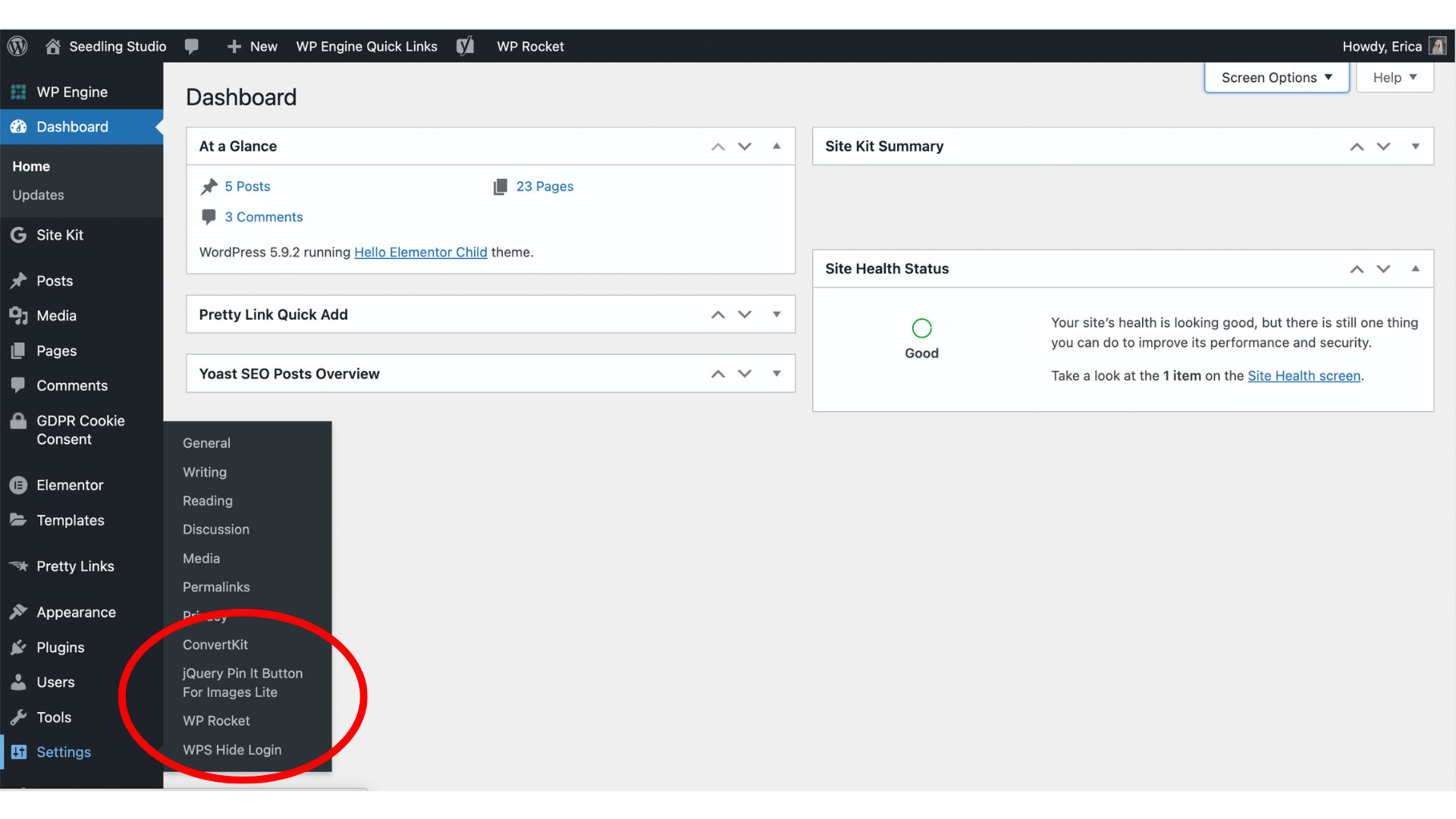Viewport: 1456px width, 819px height.
Task: Click Erica's profile avatar
Action: click(x=1439, y=45)
